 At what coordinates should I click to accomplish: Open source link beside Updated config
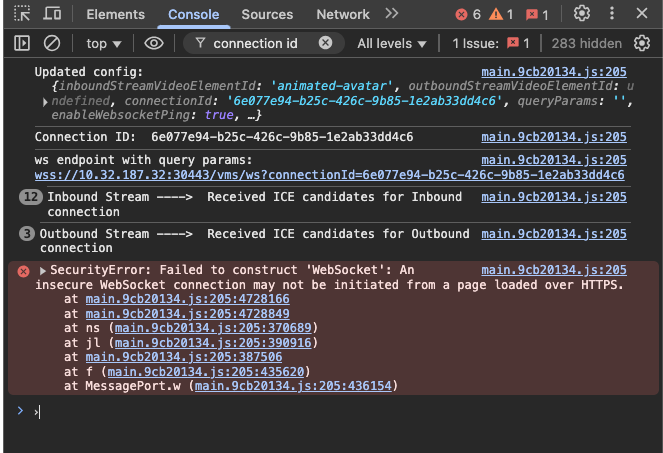coord(554,72)
